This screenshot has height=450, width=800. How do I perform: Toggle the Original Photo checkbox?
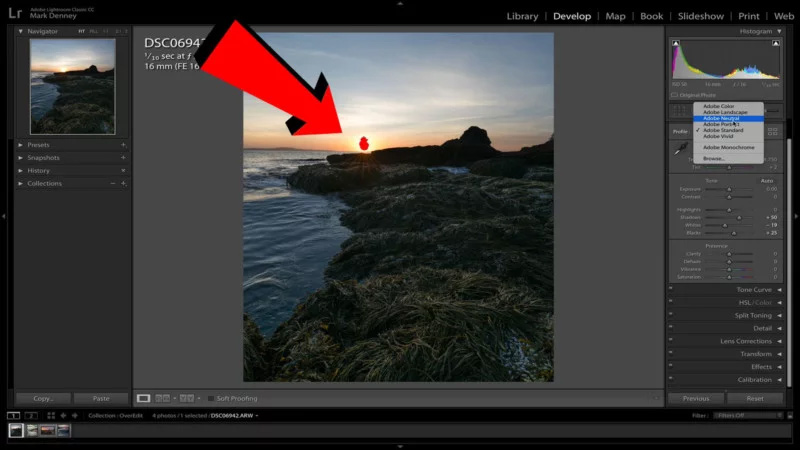click(x=675, y=95)
